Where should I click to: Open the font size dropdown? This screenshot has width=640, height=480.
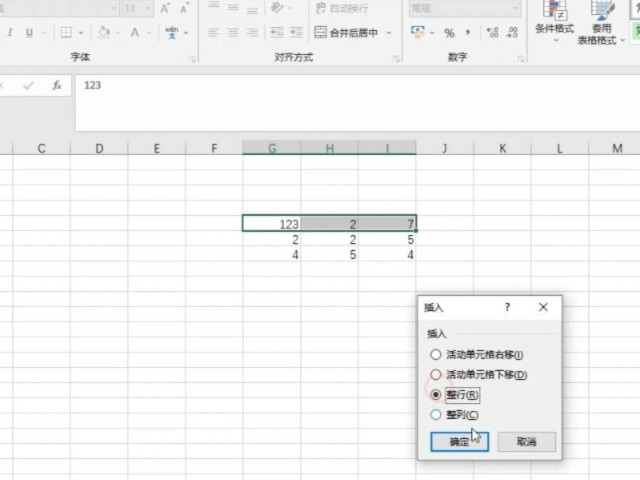tap(148, 8)
